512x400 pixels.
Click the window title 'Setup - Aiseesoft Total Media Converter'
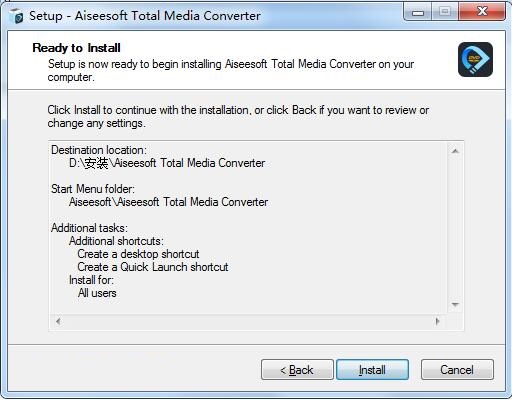[x=145, y=16]
